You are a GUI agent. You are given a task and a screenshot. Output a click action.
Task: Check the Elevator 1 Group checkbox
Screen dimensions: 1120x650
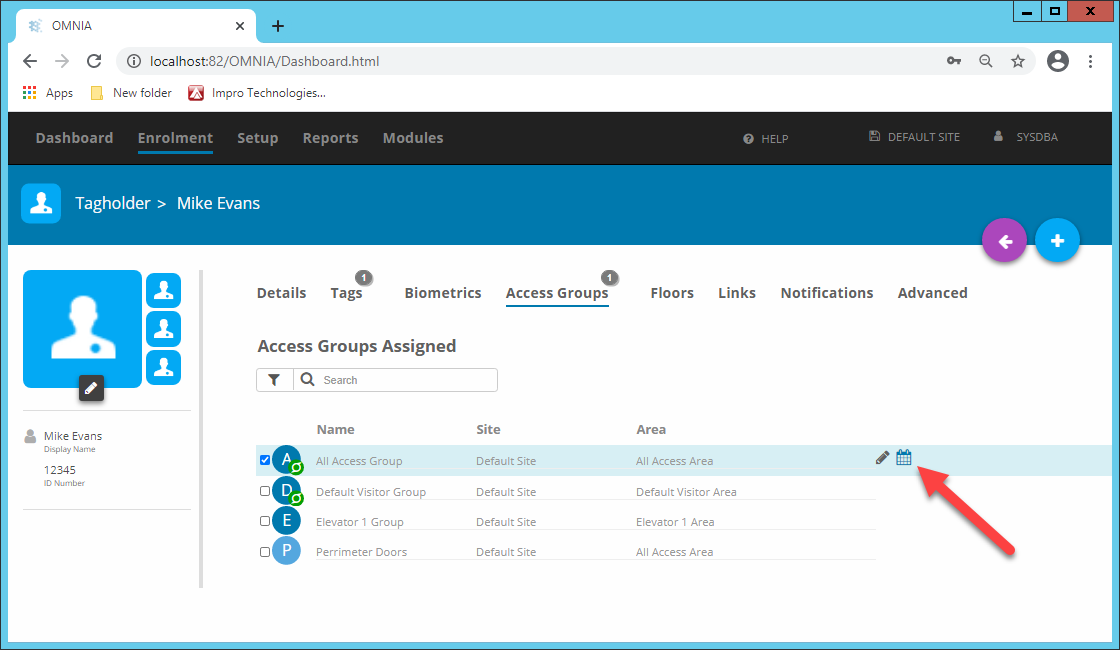[x=265, y=521]
